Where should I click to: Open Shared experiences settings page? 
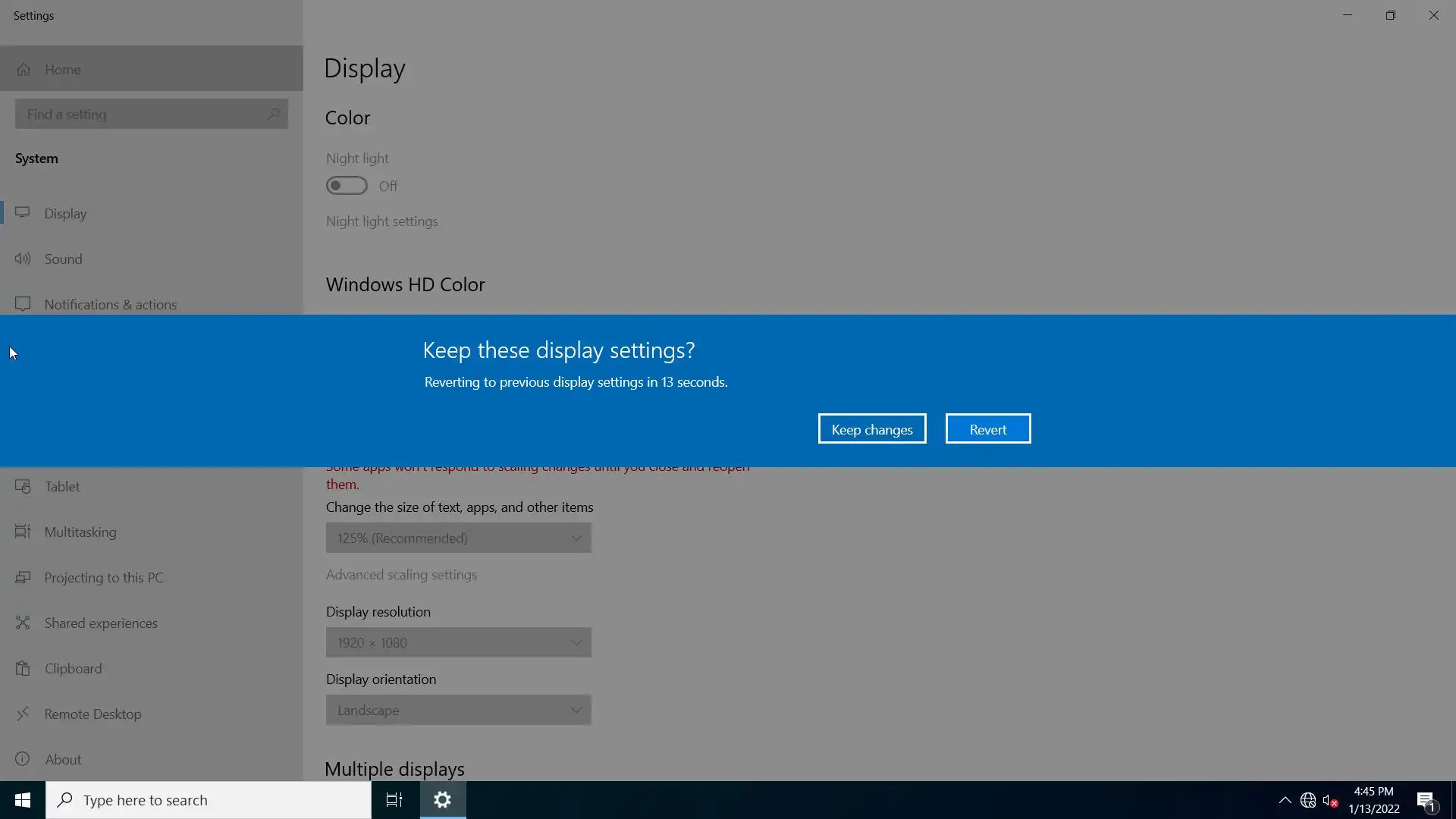[101, 623]
